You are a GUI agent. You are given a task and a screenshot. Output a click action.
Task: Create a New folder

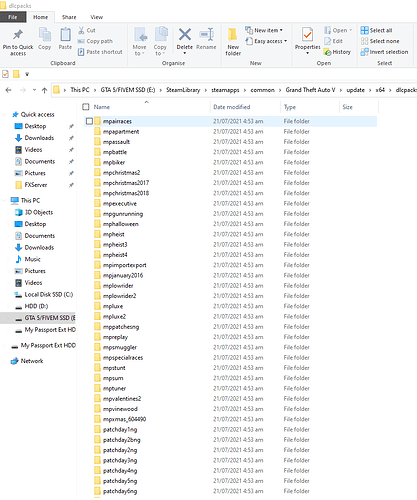(x=233, y=42)
